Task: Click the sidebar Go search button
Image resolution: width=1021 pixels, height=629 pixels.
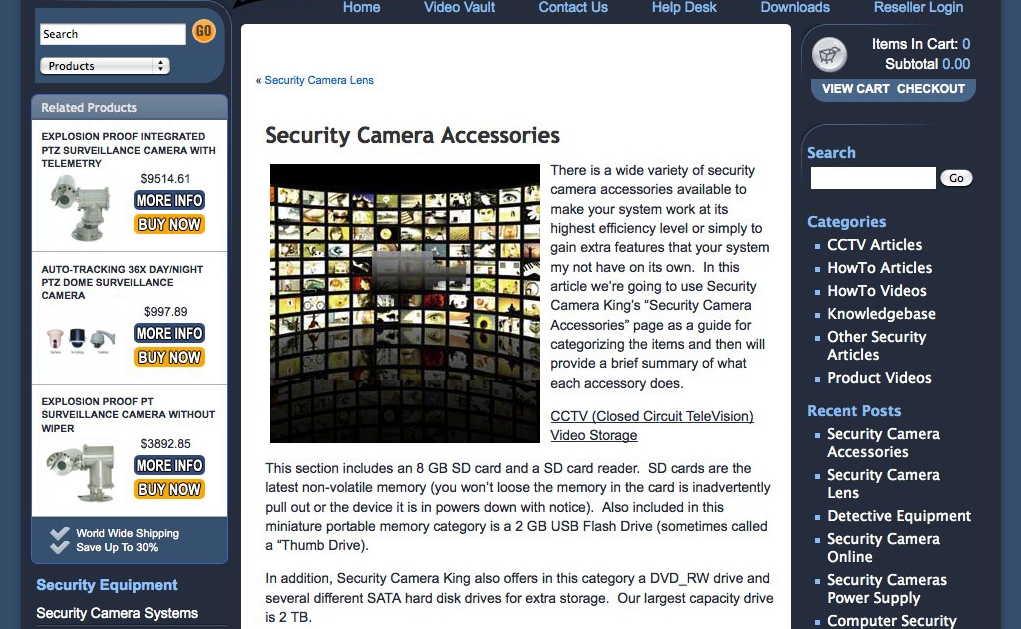Action: pos(956,178)
